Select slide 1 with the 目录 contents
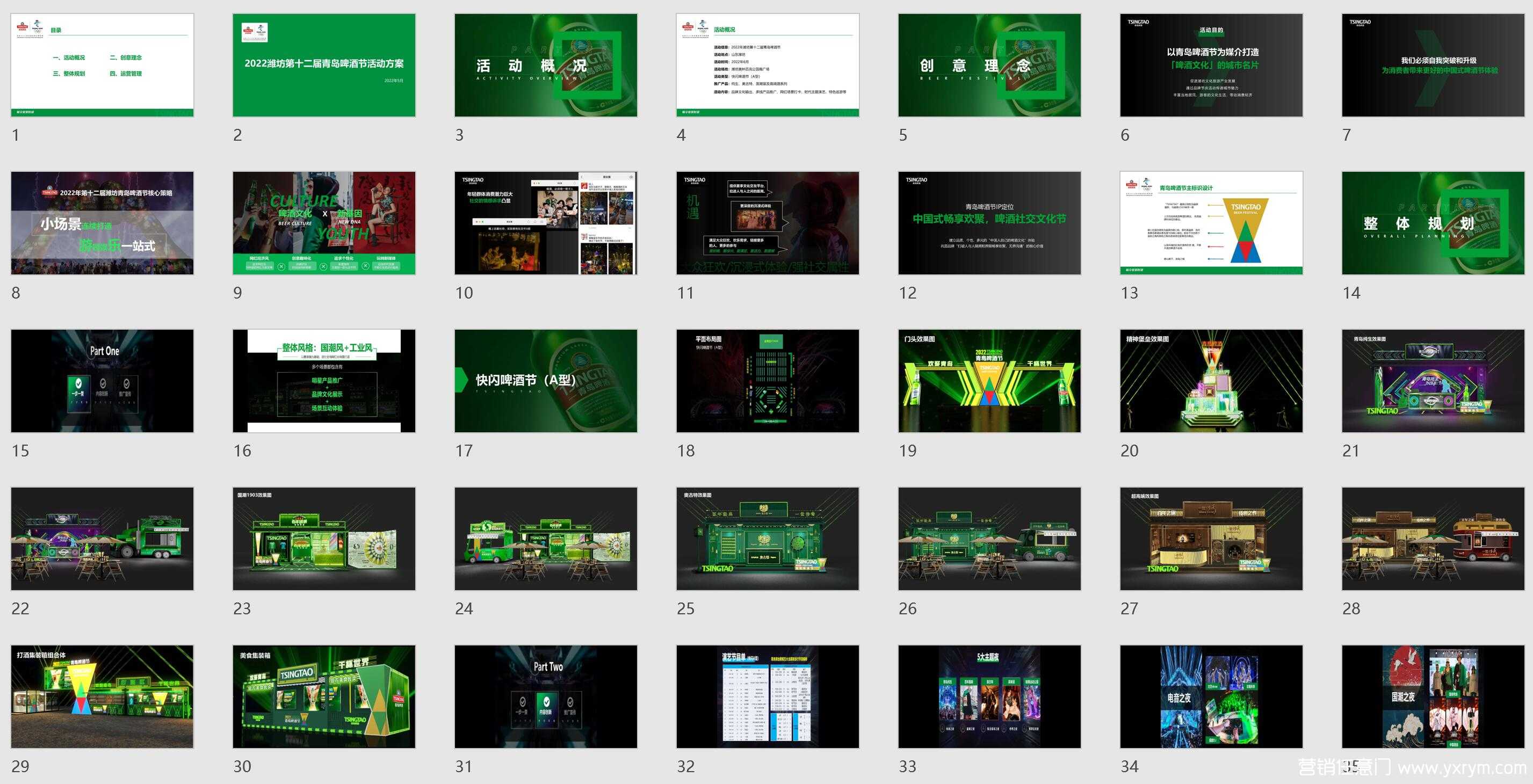This screenshot has height=784, width=1533. tap(103, 65)
